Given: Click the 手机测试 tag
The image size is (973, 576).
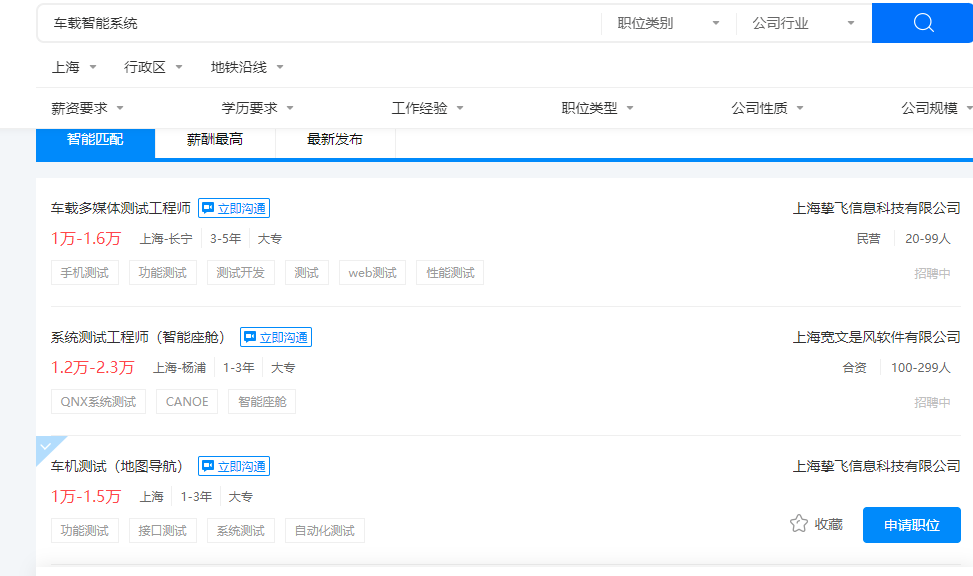Looking at the screenshot, I should [84, 273].
